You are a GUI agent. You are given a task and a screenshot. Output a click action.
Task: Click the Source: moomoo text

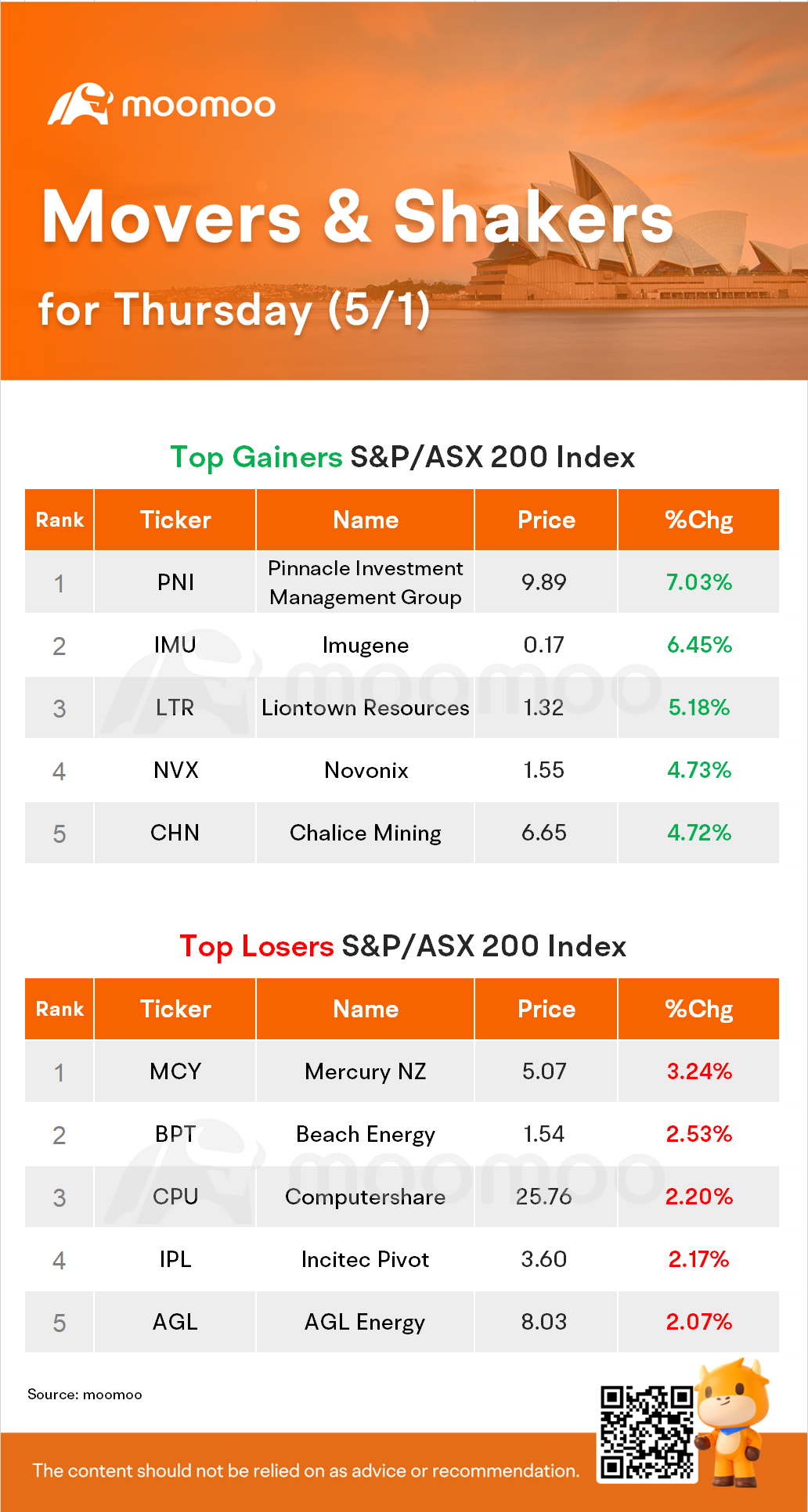click(85, 1395)
